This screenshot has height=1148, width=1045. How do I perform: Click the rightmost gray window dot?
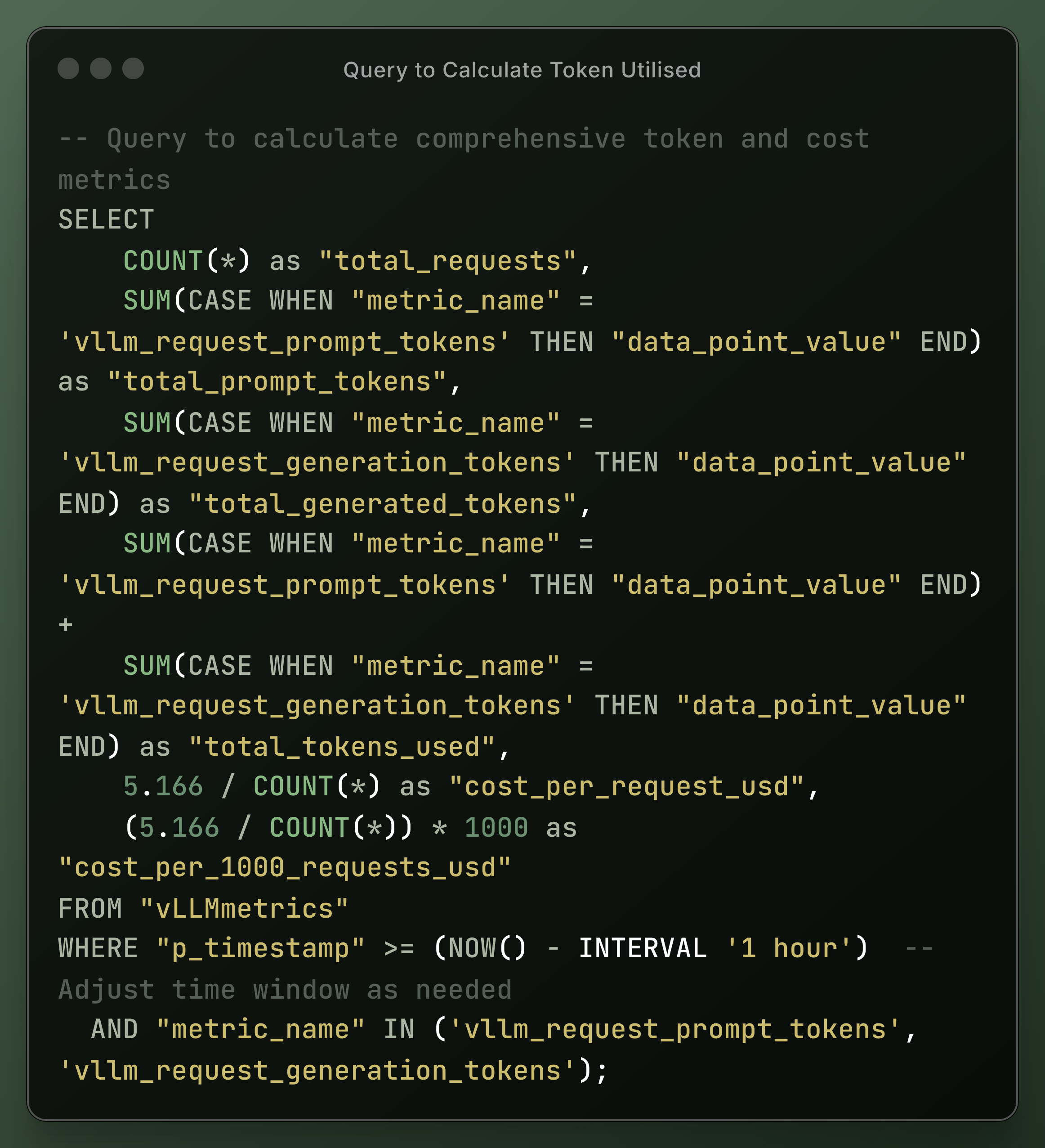[x=133, y=68]
